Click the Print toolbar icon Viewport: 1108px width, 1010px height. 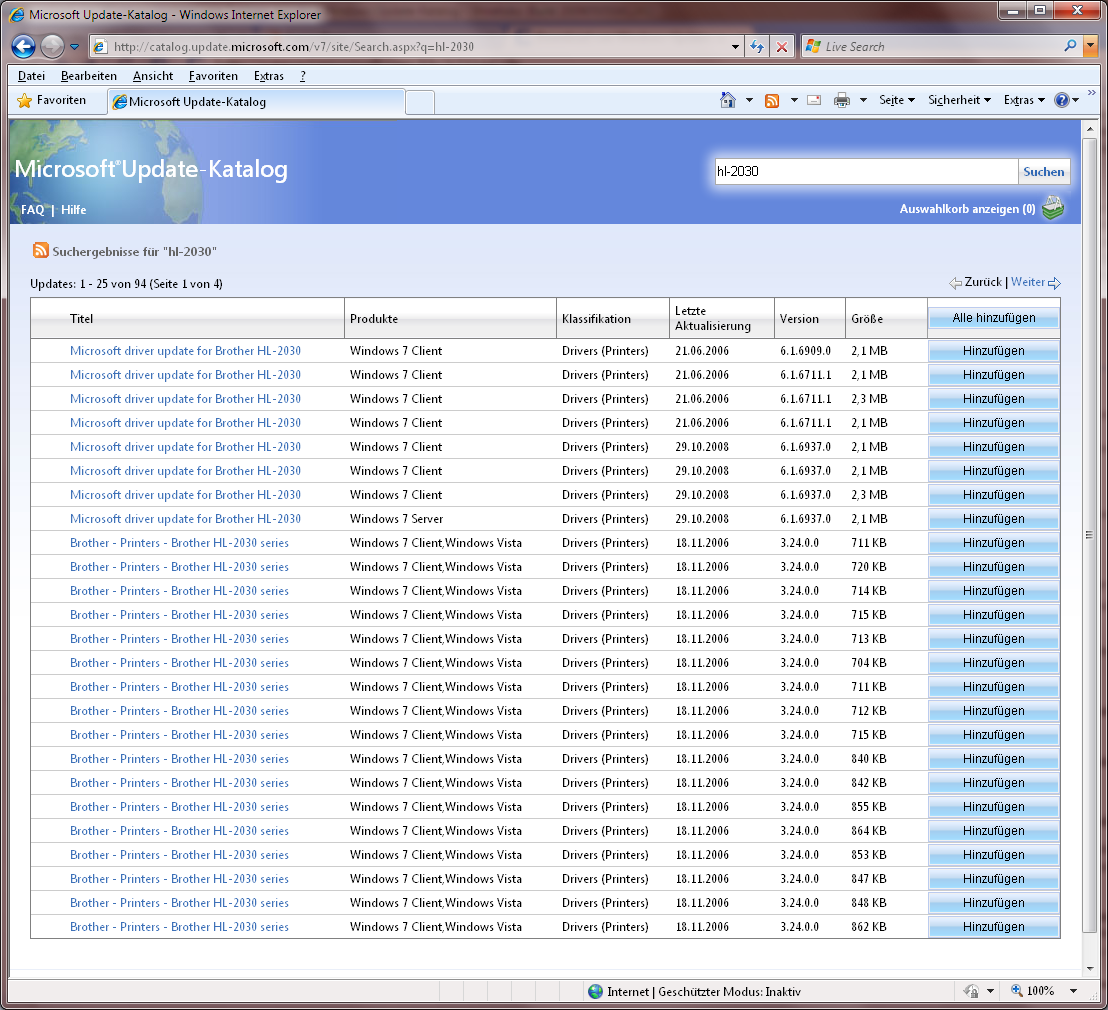click(842, 100)
